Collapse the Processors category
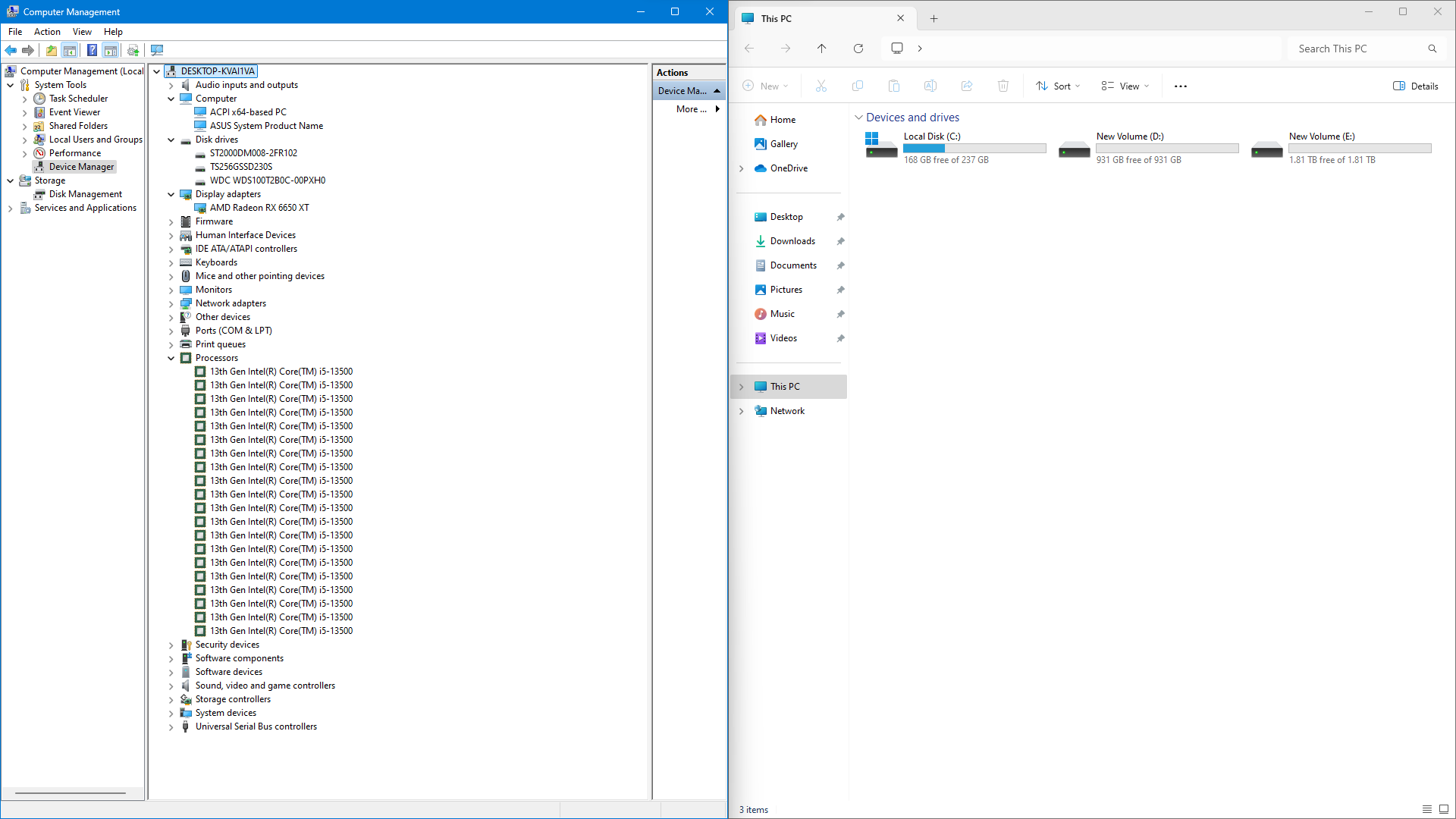The width and height of the screenshot is (1456, 819). tap(171, 358)
